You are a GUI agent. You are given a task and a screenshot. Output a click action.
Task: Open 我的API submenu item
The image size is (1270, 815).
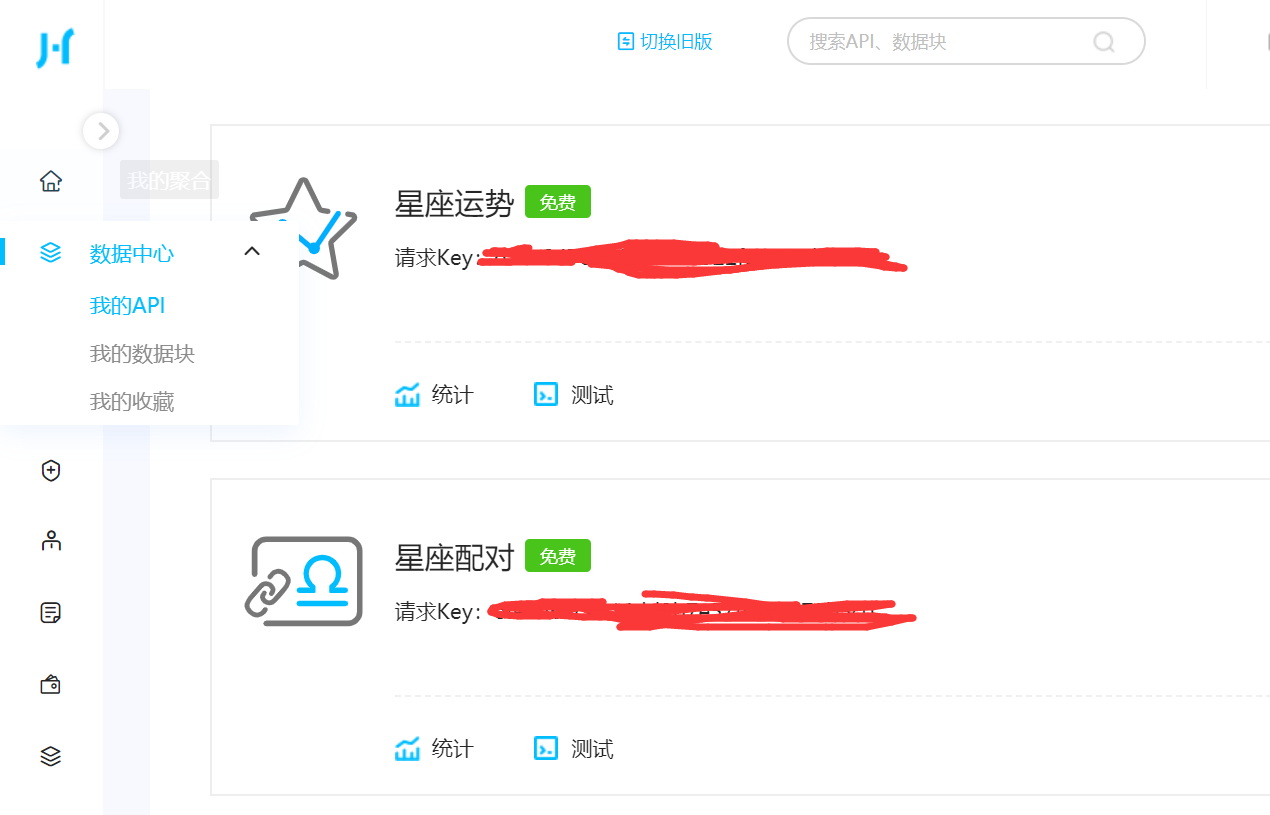[127, 306]
